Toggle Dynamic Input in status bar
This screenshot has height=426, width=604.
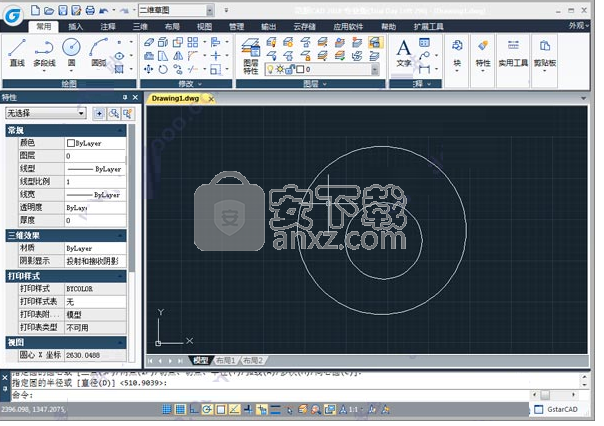[262, 409]
